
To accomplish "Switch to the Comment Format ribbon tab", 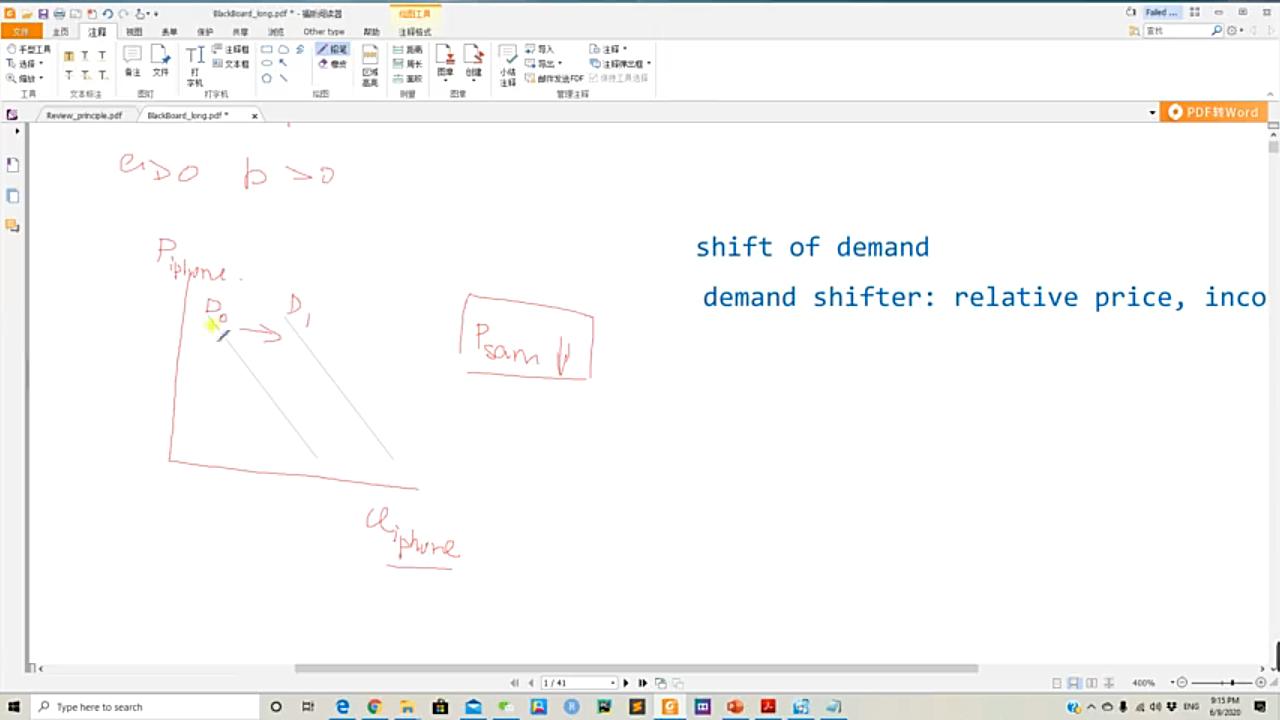I will click(414, 32).
